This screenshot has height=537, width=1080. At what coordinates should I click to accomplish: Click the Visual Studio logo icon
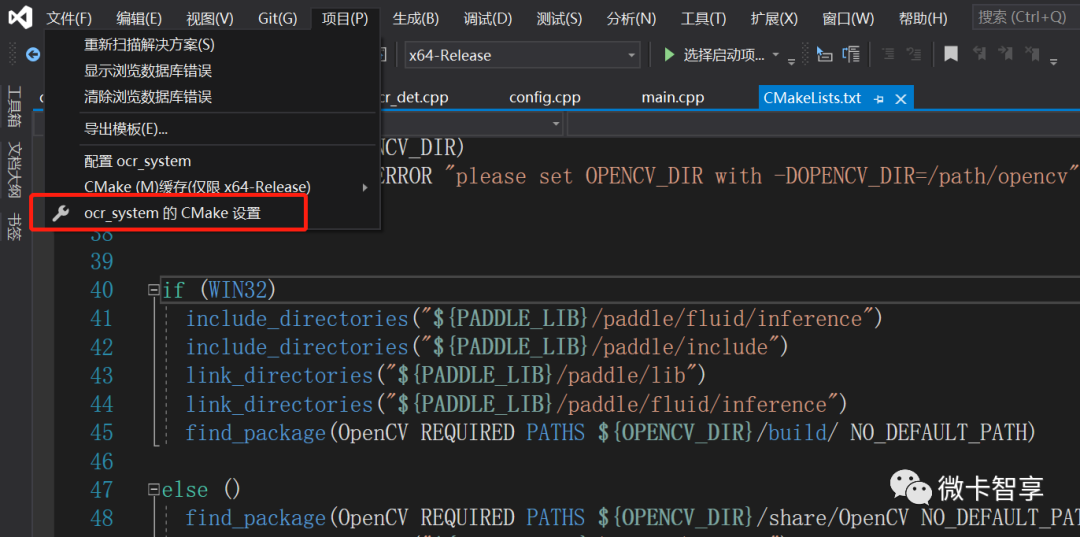coord(20,18)
